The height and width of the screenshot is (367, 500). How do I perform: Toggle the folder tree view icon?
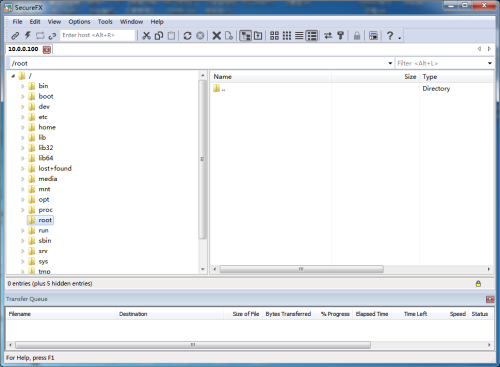tap(246, 36)
